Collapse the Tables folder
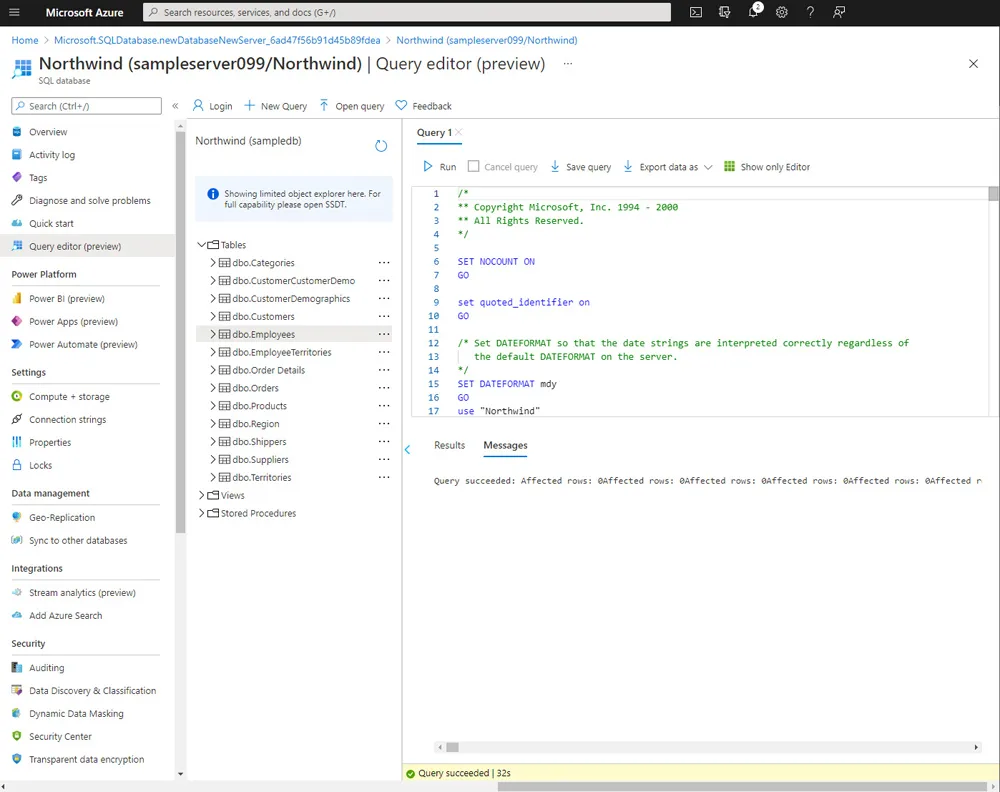The height and width of the screenshot is (792, 1000). tap(202, 245)
